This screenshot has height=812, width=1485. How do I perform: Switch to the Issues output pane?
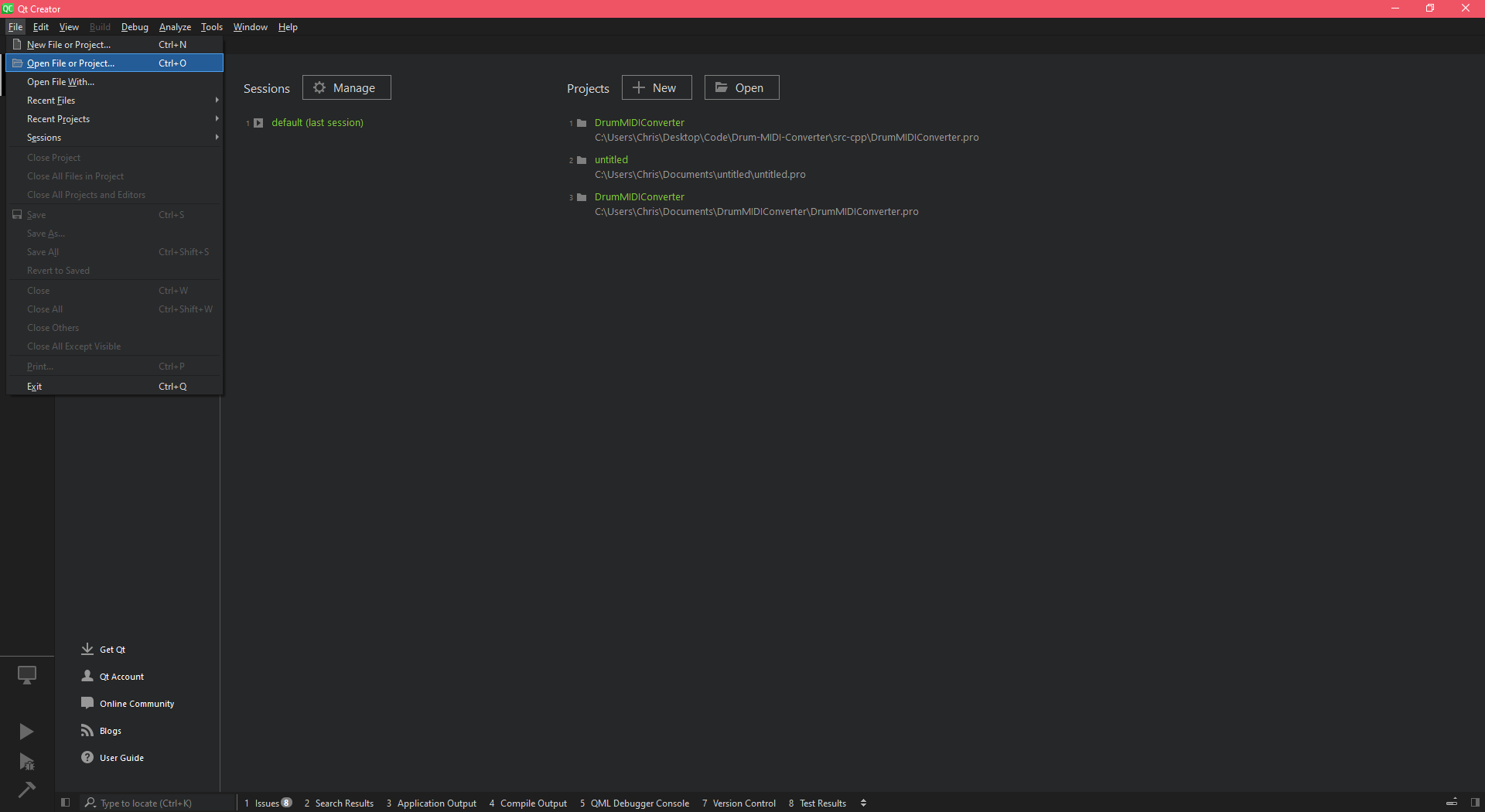tap(268, 803)
